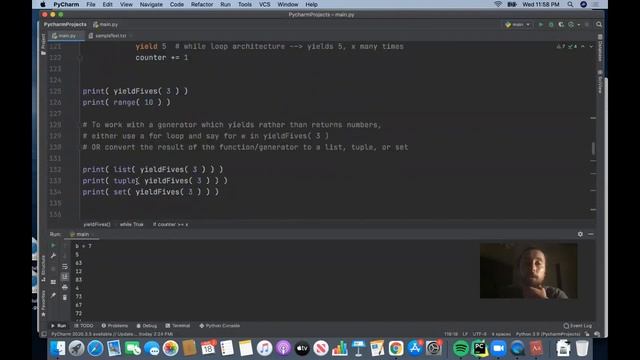Change 4 spaces indent setting in status bar
Screen dimensions: 640x360
click(501, 334)
